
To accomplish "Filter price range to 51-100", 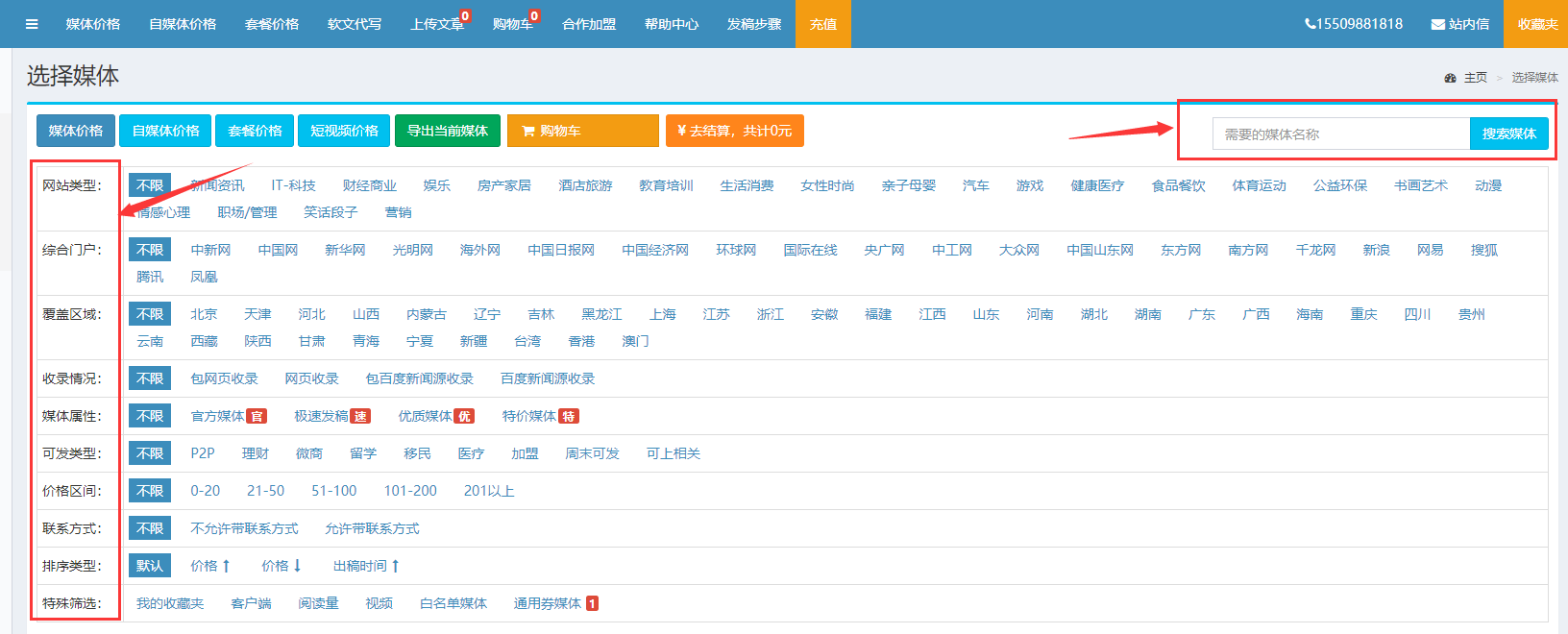I will click(333, 491).
